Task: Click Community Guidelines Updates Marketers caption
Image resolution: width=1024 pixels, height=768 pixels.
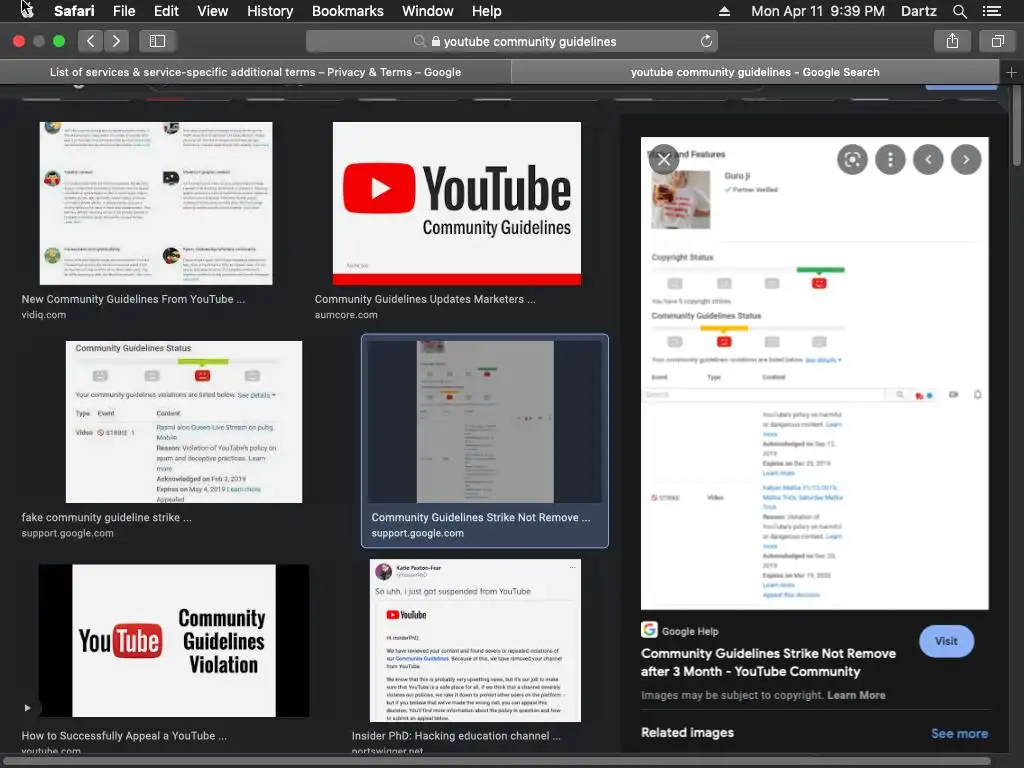Action: (x=424, y=299)
